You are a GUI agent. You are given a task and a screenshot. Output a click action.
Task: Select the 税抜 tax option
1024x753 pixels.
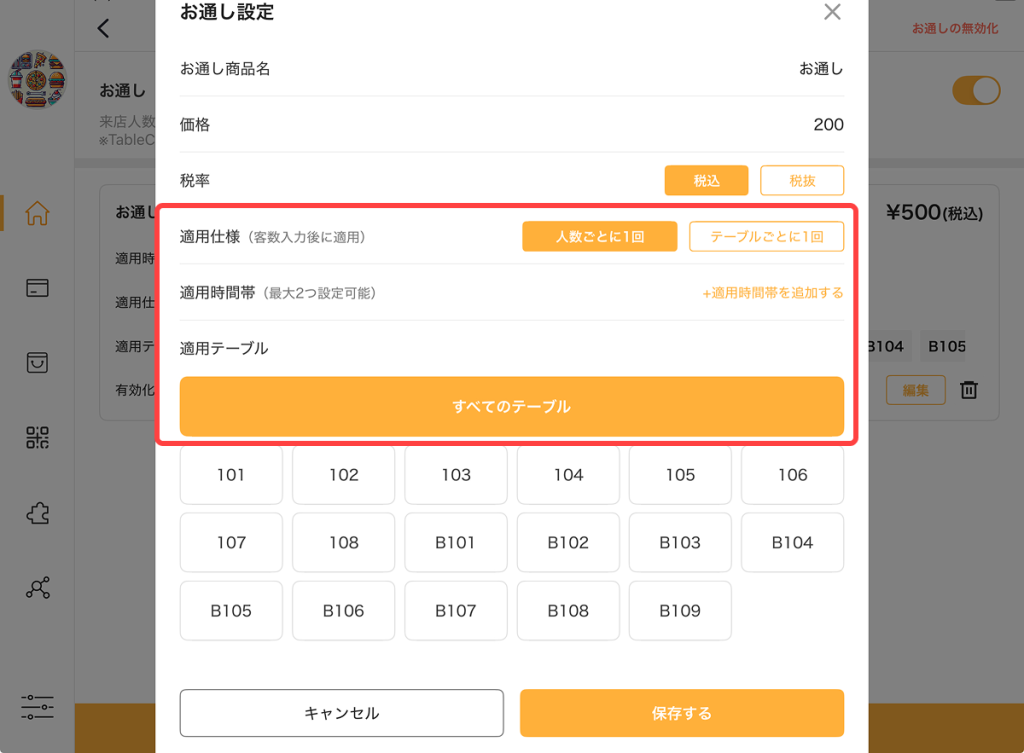(802, 180)
